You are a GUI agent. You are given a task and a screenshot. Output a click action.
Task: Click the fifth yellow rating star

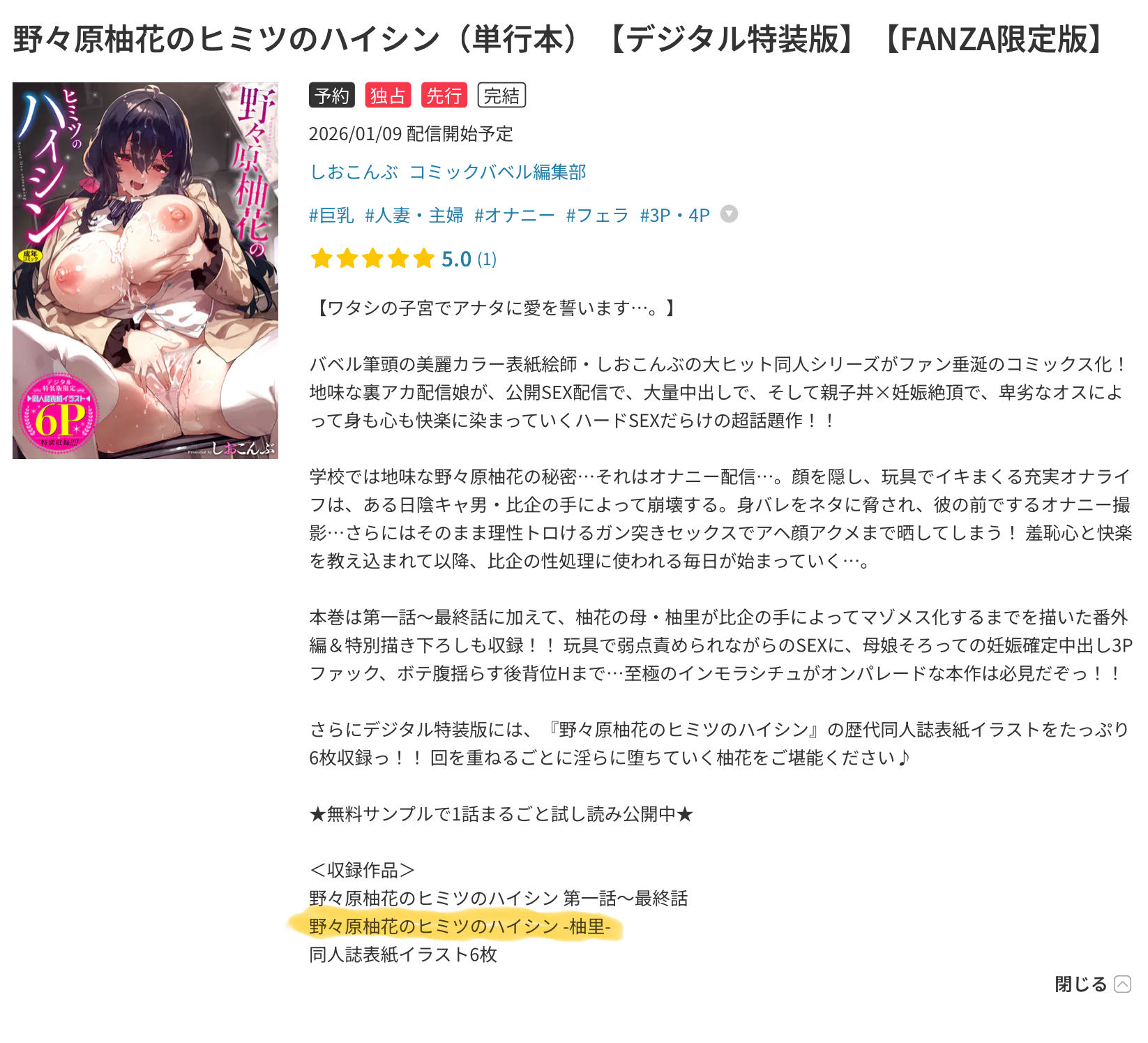(x=423, y=259)
